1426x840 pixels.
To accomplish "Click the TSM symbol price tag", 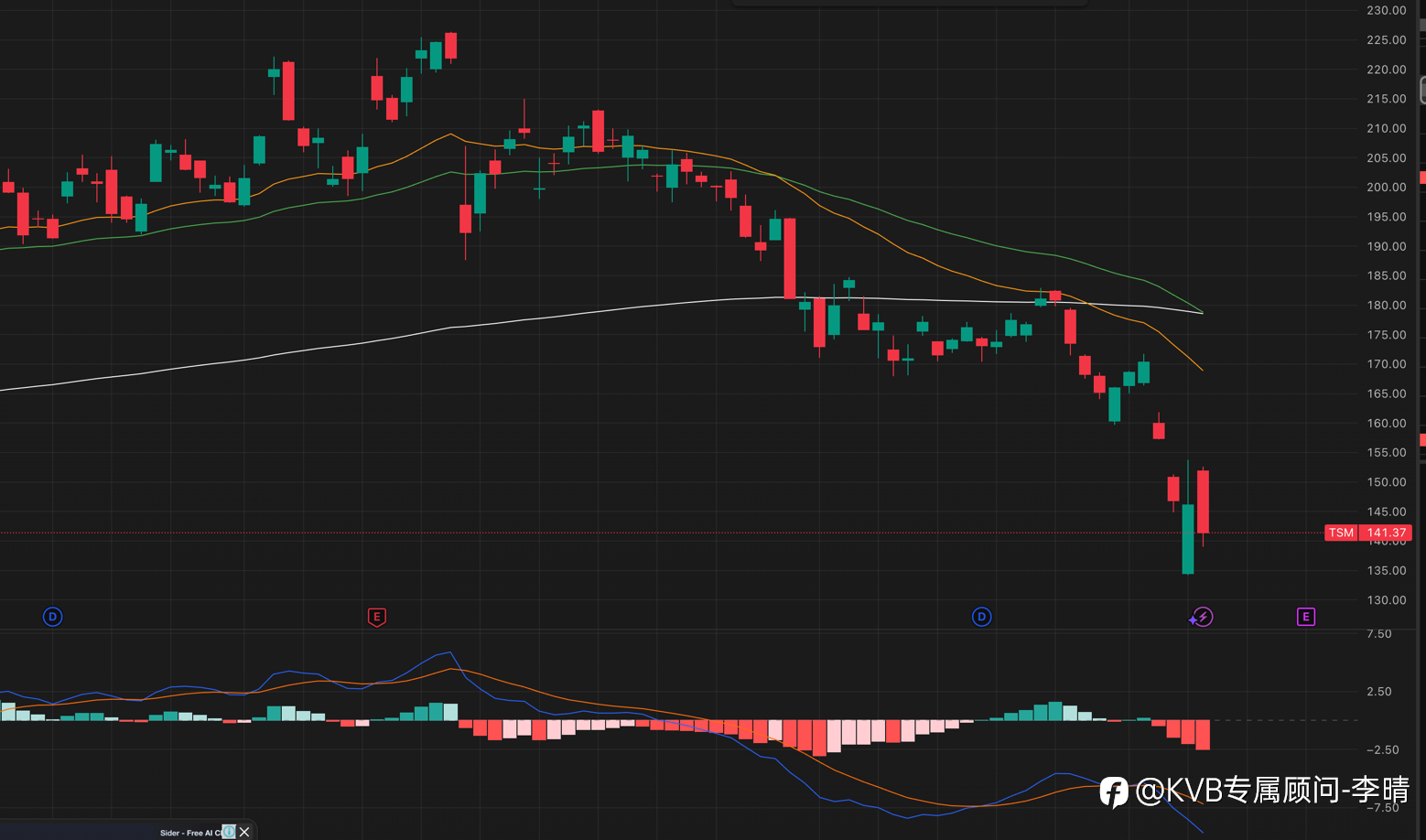I will click(1341, 533).
